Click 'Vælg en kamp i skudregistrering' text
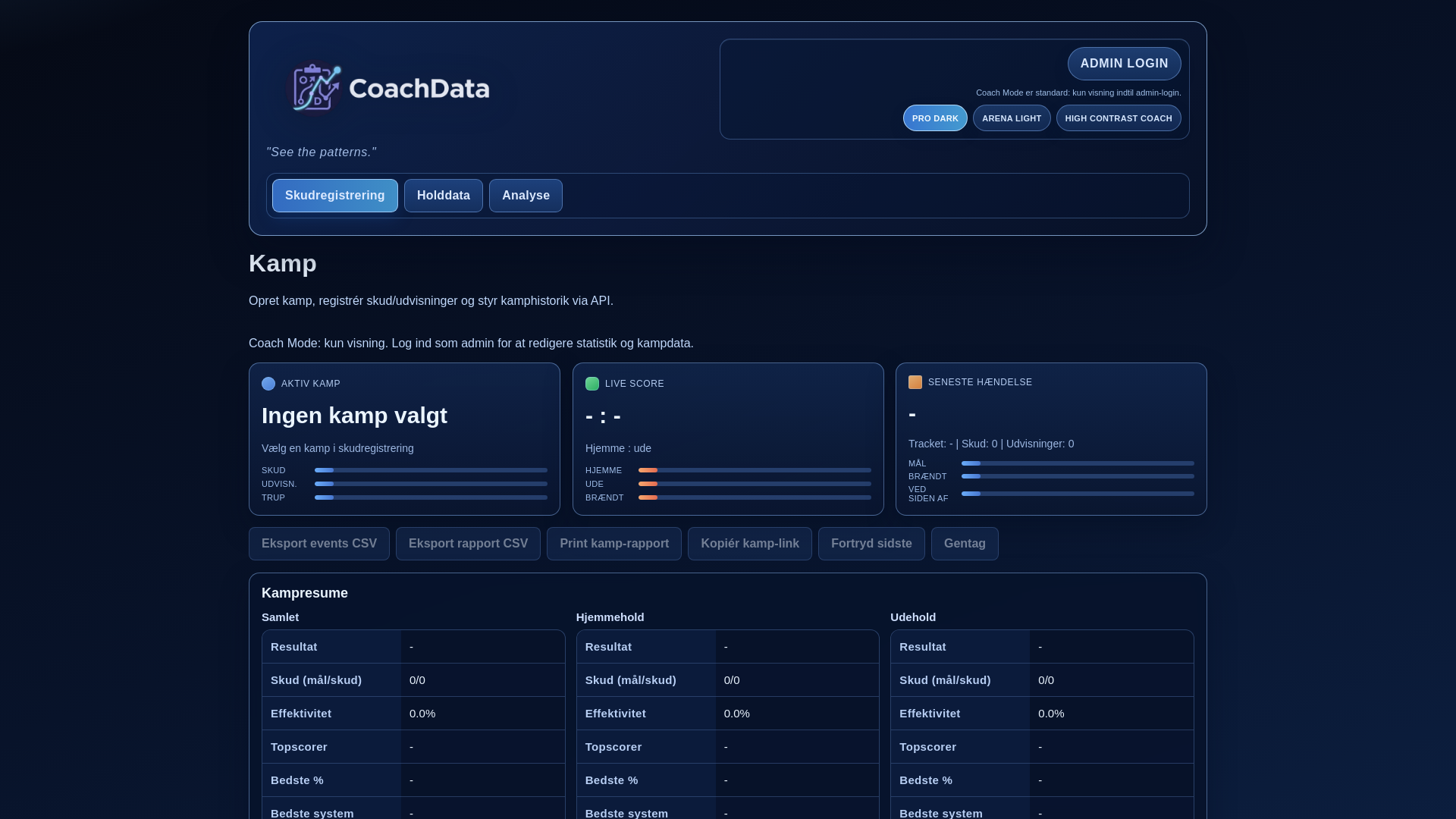Screen dimensions: 1456x819 click(337, 448)
